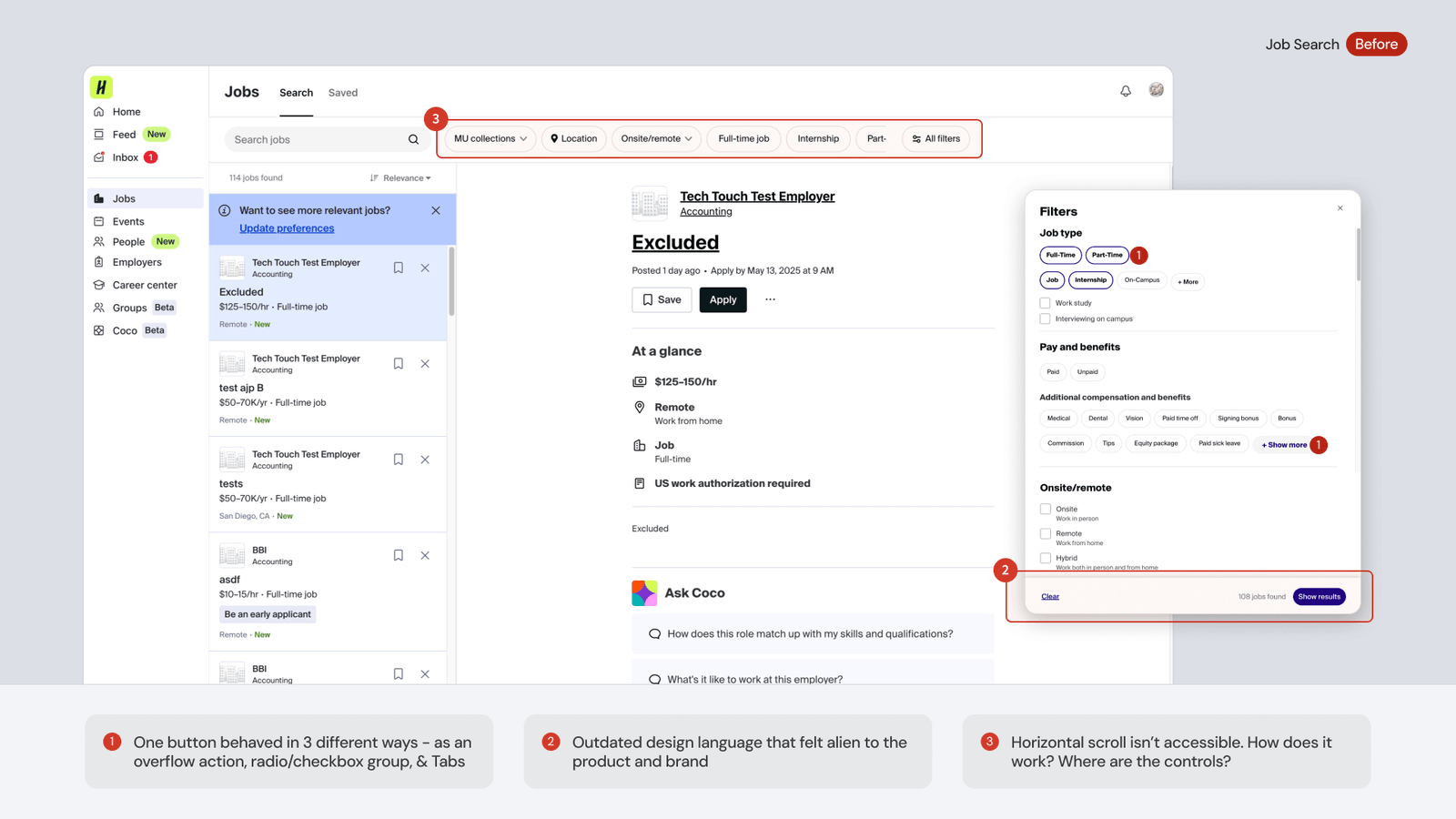Dismiss the test ajp B job
This screenshot has height=819, width=1456.
tap(425, 364)
